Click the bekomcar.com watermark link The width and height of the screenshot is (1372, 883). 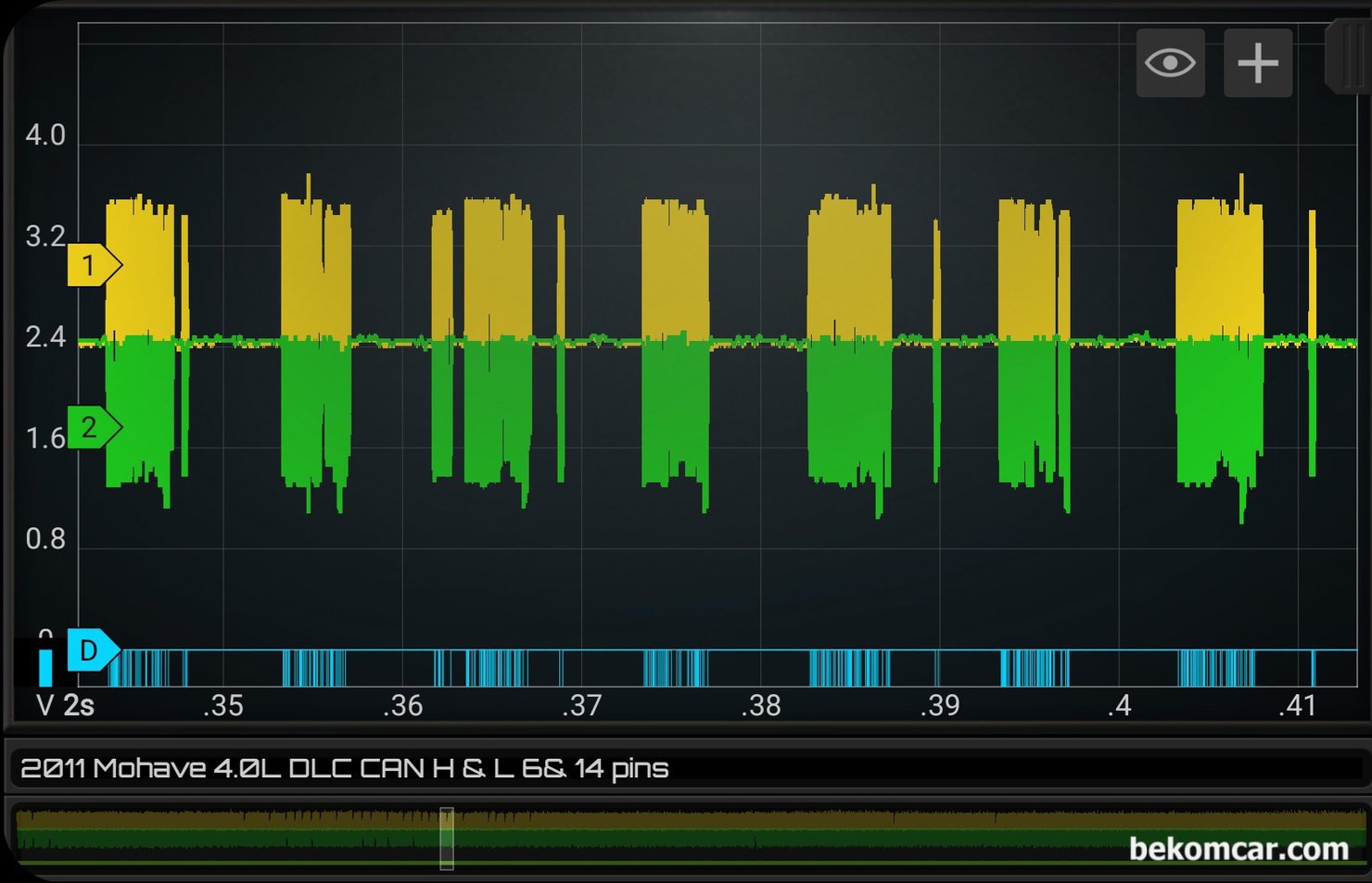coord(1238,849)
